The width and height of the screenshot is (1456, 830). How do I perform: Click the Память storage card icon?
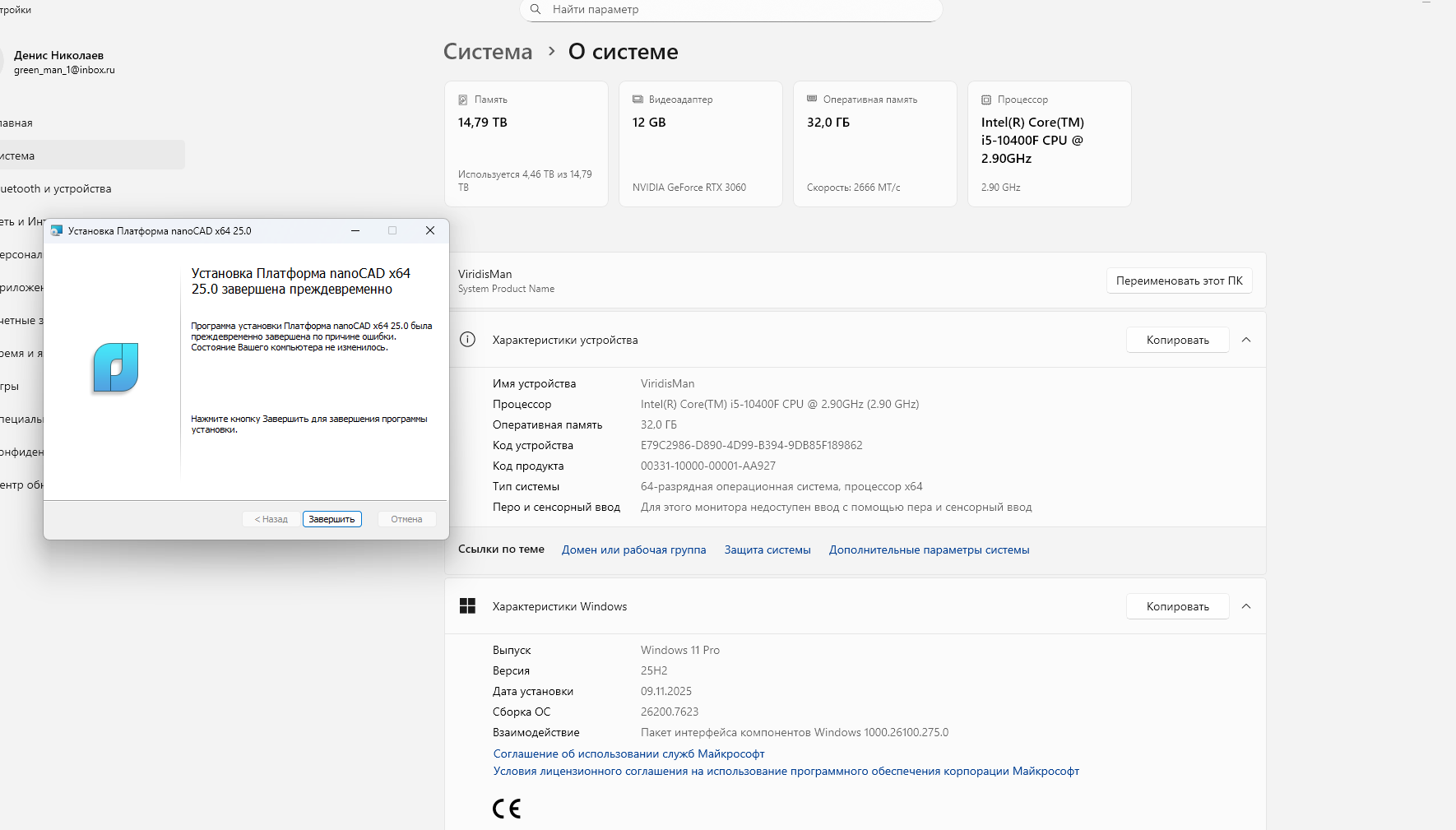coord(463,100)
